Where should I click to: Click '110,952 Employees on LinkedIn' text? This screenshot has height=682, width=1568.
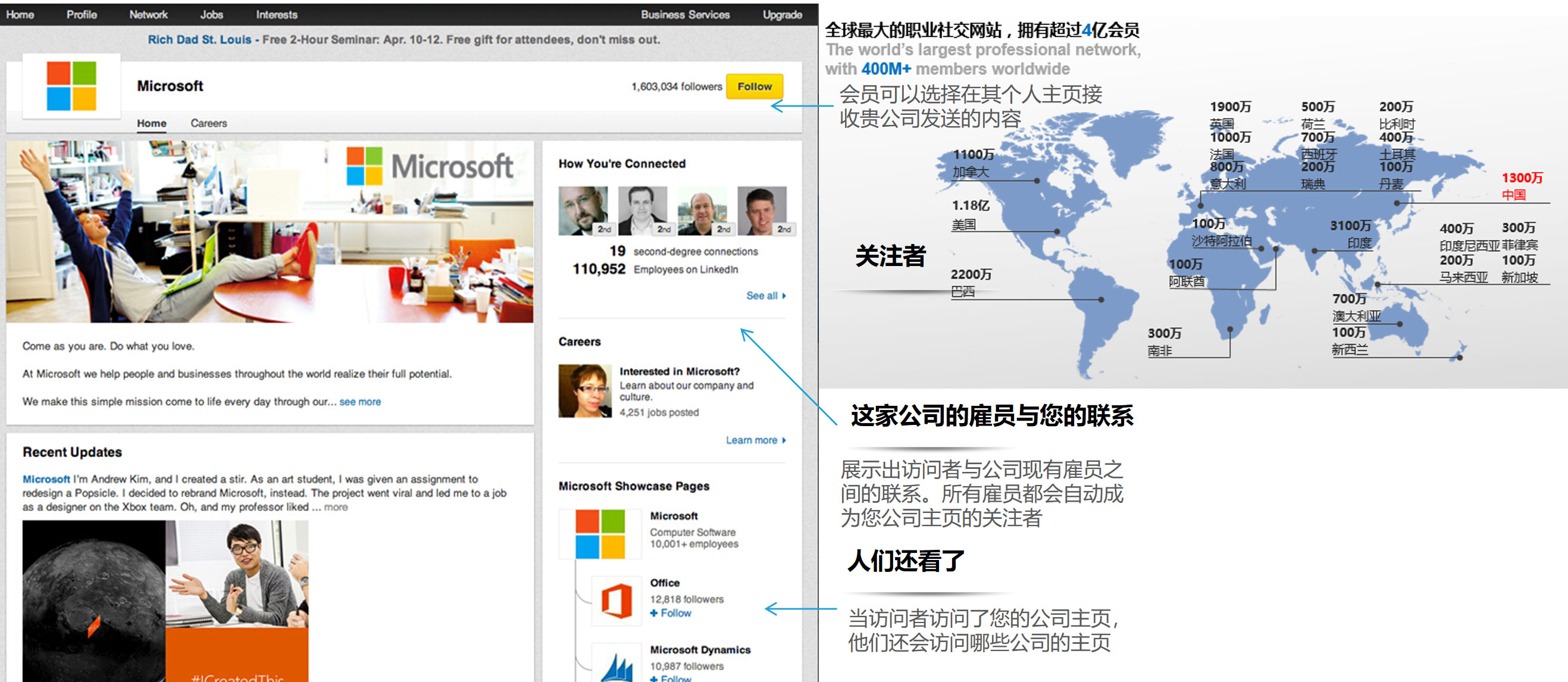pyautogui.click(x=656, y=269)
